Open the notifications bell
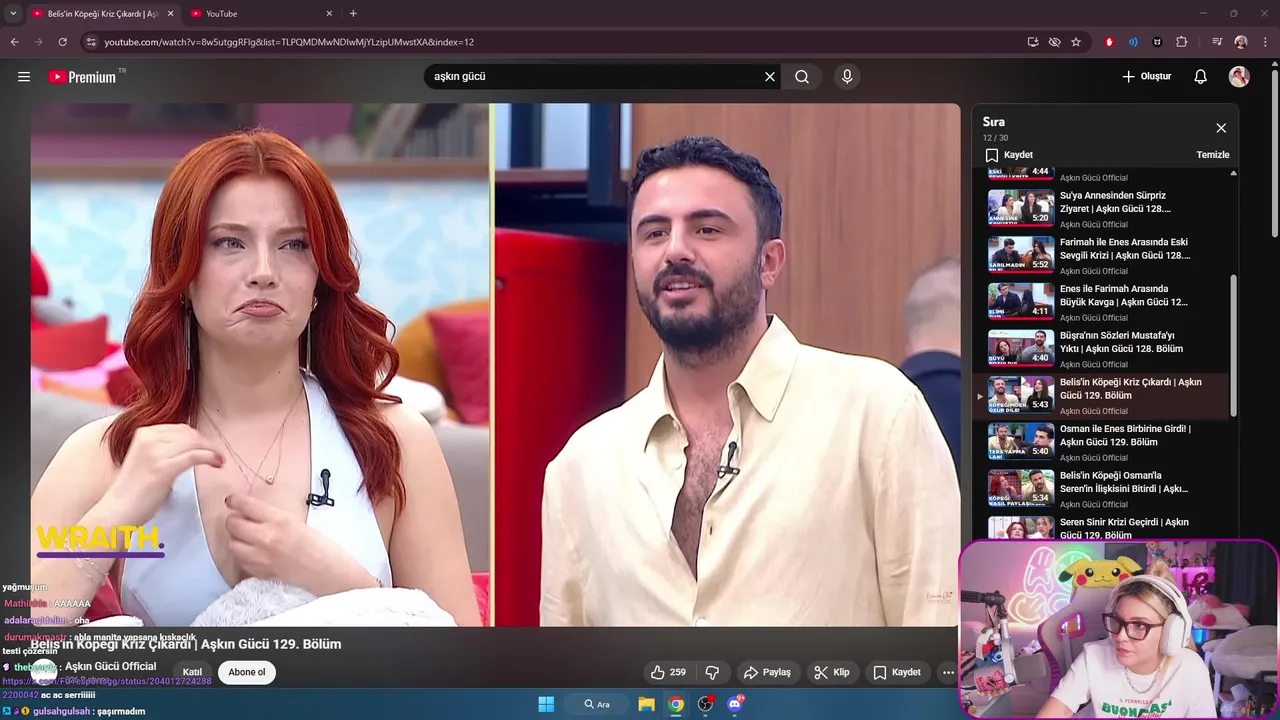 1201,77
